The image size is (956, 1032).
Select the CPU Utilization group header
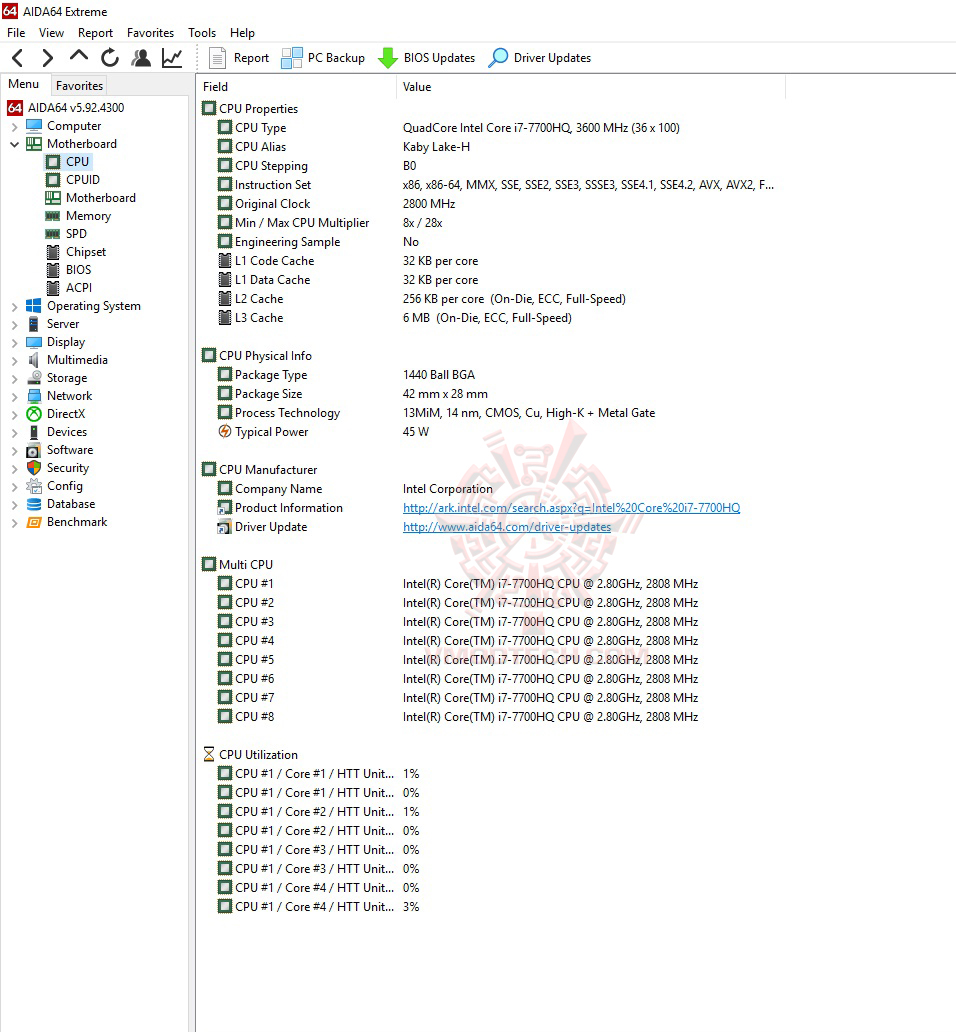pyautogui.click(x=251, y=754)
